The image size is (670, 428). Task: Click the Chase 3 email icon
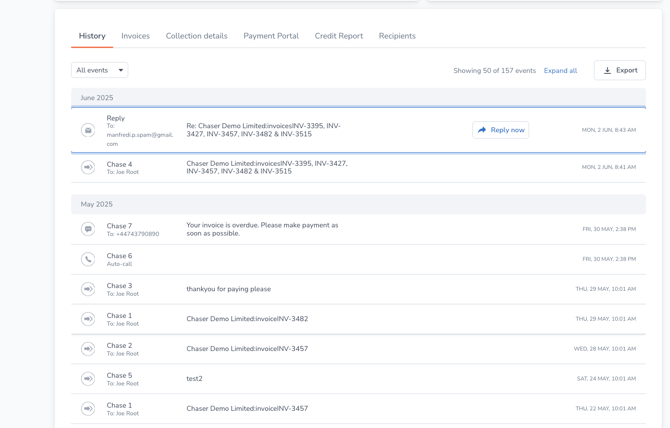(88, 289)
